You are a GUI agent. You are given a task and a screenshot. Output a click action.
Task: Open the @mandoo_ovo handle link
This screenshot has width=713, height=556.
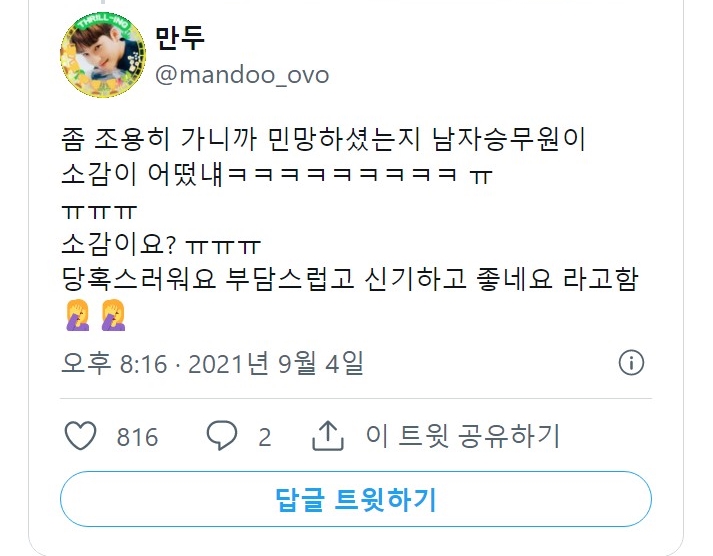point(242,75)
